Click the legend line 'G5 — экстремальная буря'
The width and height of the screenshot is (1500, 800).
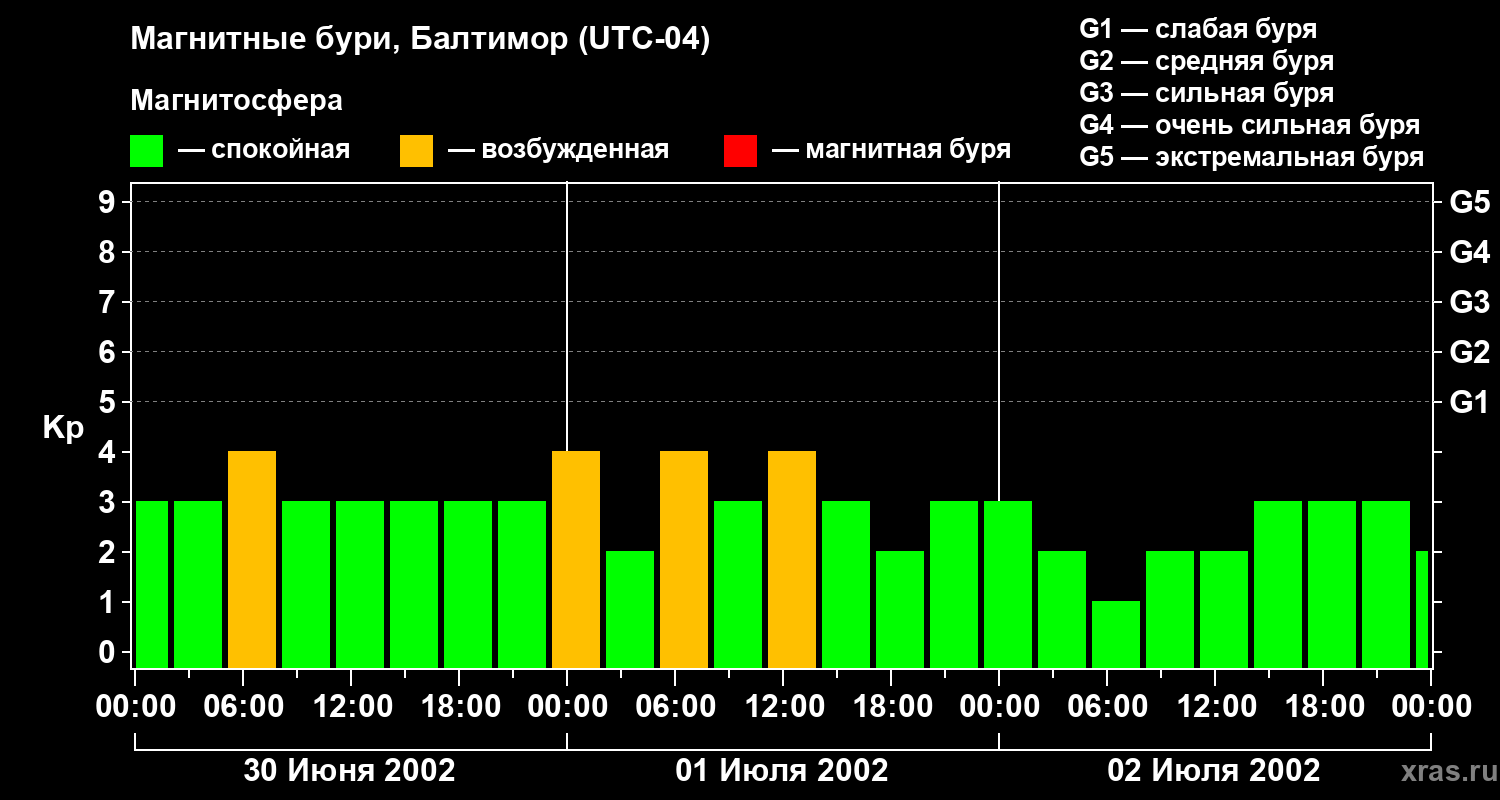click(1252, 157)
